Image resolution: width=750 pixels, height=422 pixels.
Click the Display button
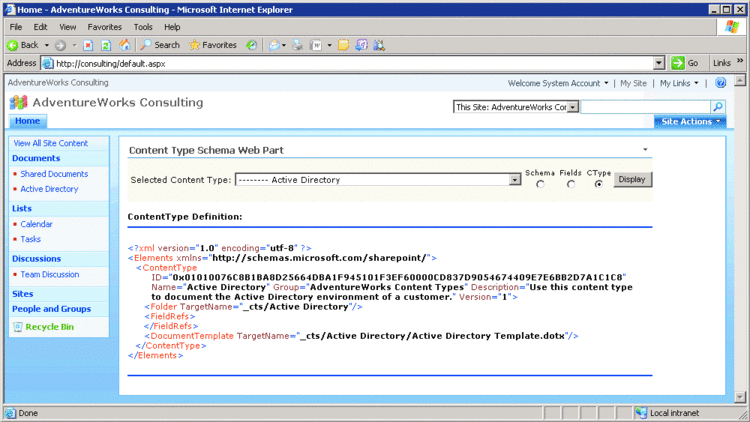[x=632, y=179]
